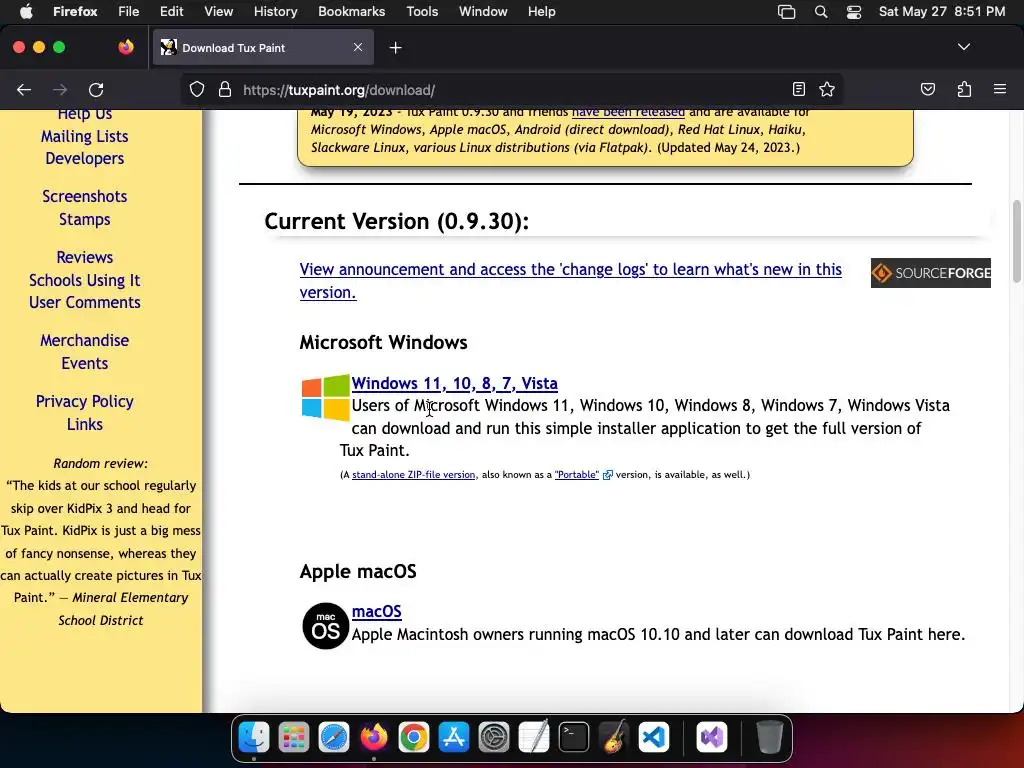Click the Firefox icon in the dock
The width and height of the screenshot is (1024, 768).
374,737
